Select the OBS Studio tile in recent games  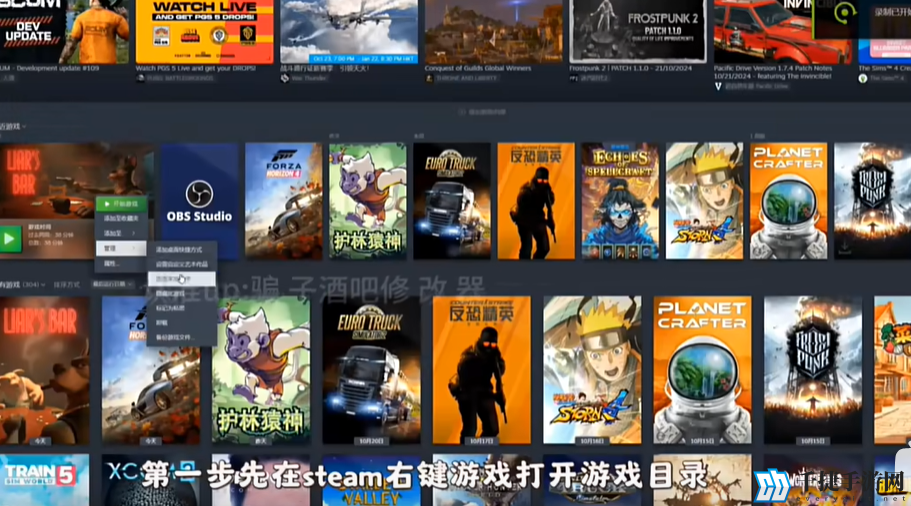(199, 201)
